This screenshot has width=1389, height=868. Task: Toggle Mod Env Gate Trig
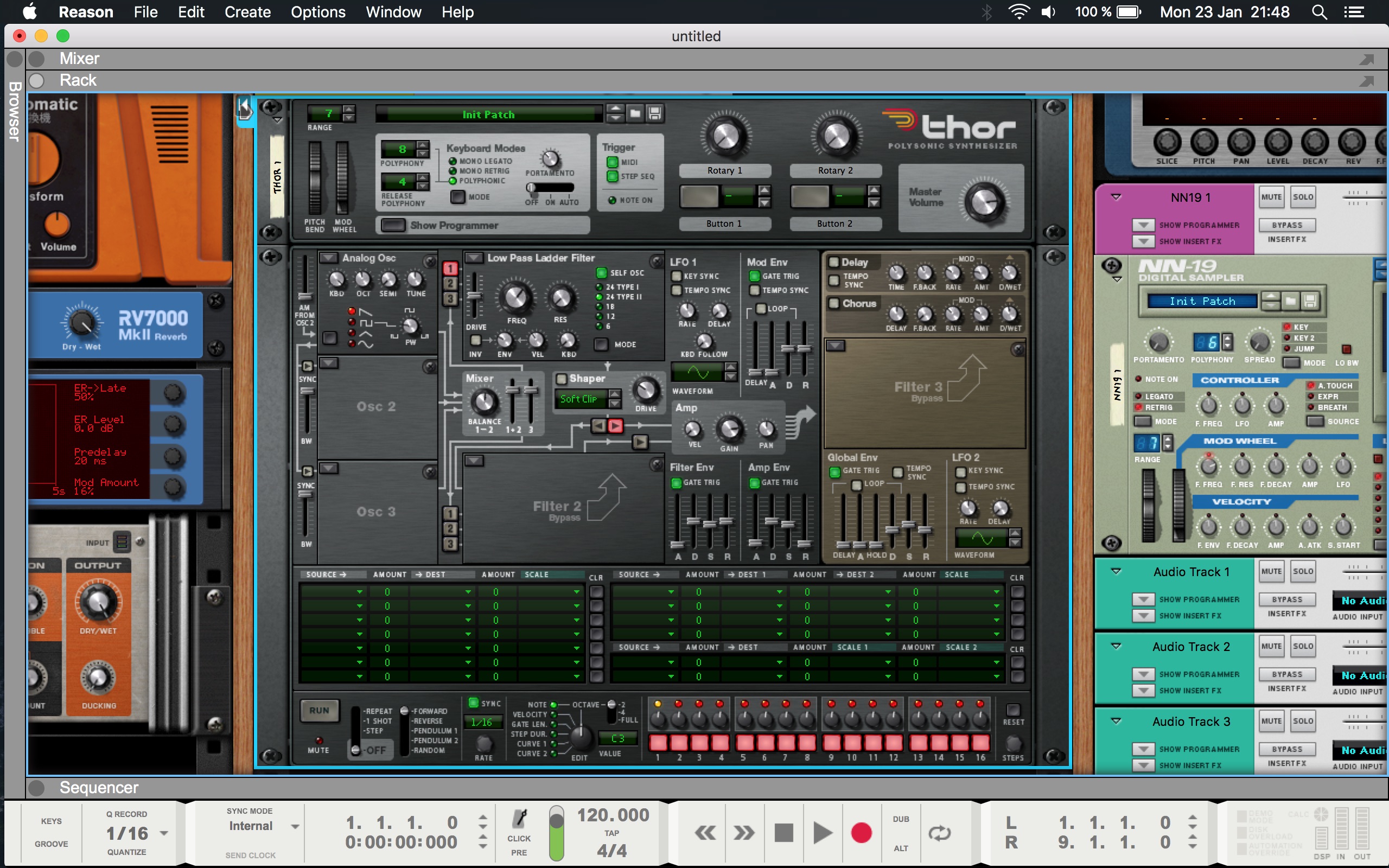(x=755, y=276)
